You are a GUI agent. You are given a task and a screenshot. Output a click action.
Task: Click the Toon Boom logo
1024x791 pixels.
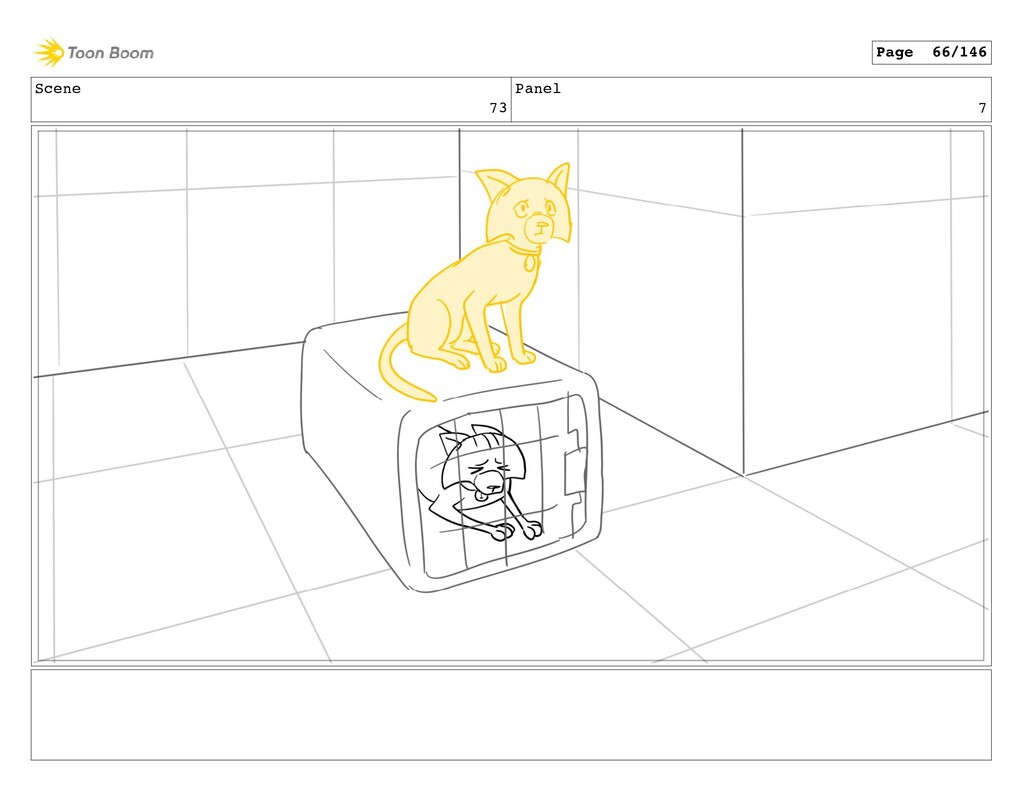click(x=94, y=53)
